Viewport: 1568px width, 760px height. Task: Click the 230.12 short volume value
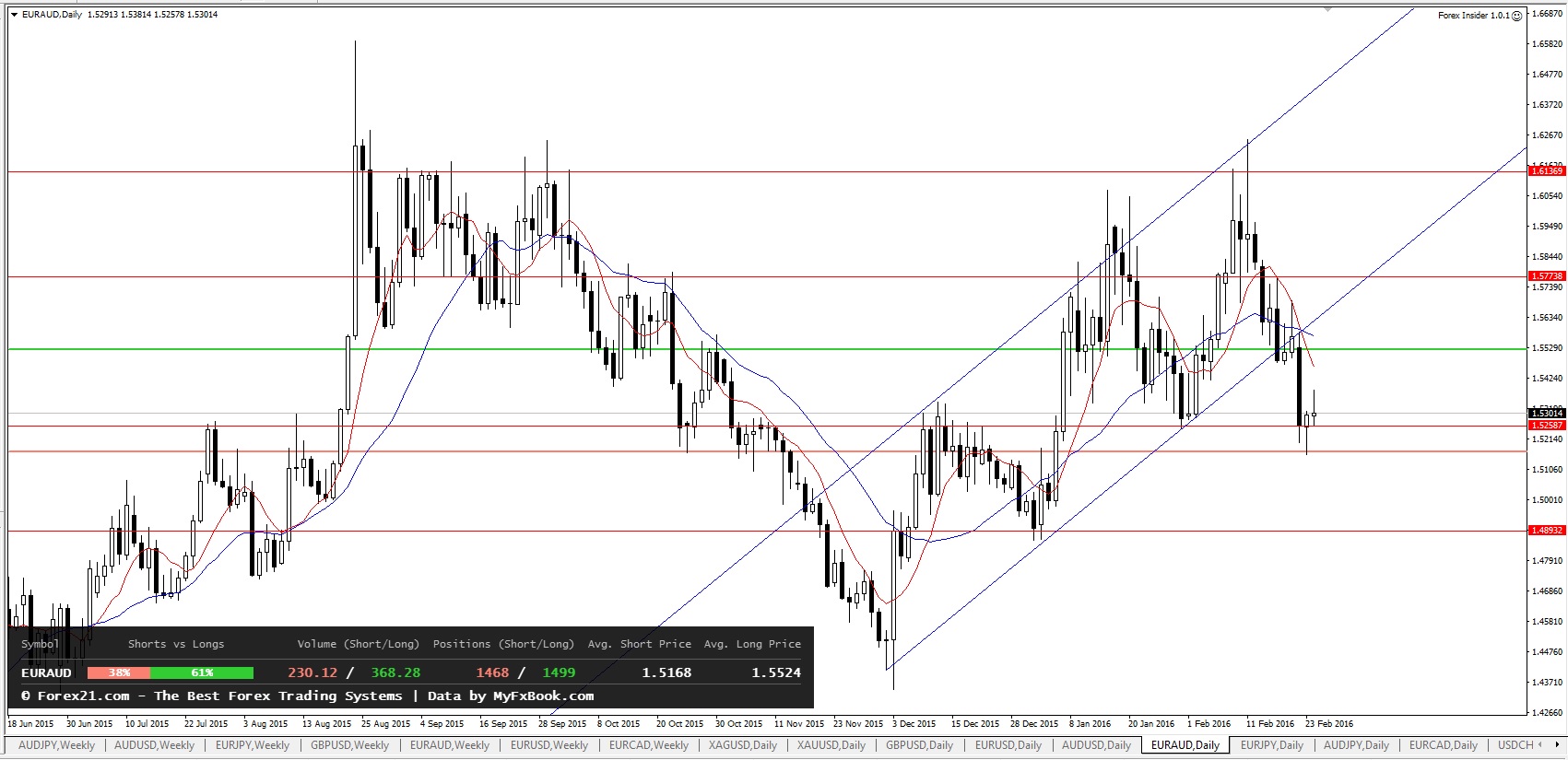(x=312, y=673)
